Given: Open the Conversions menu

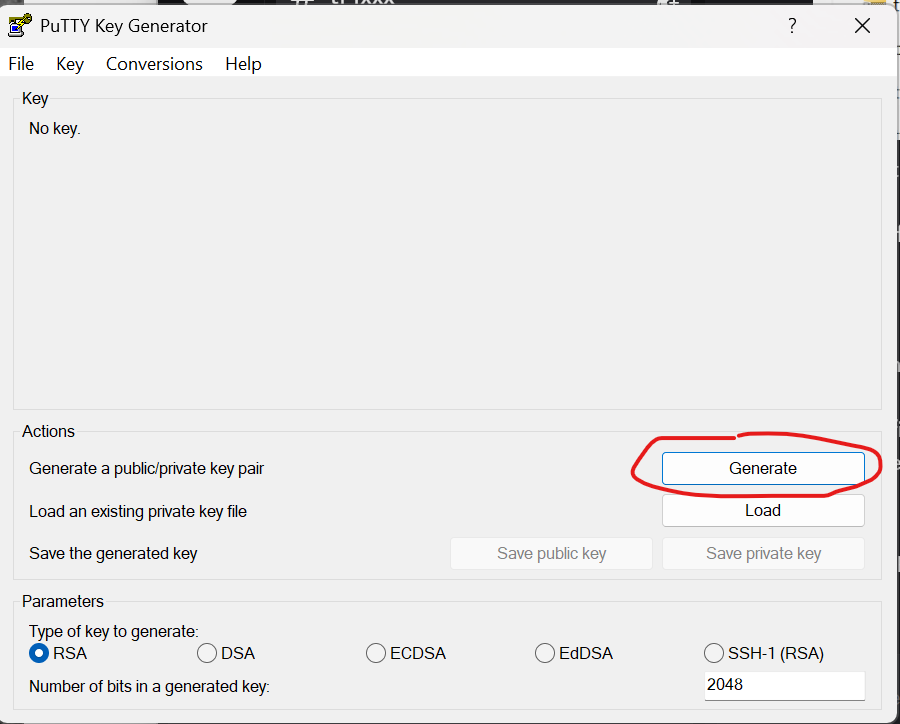Looking at the screenshot, I should click(154, 64).
